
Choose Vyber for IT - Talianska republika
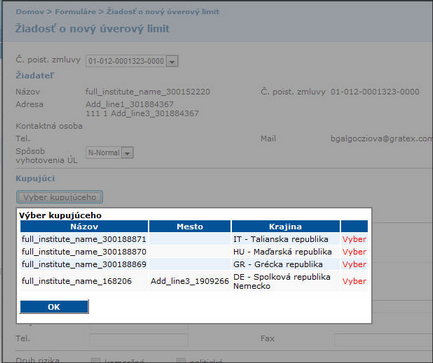pyautogui.click(x=354, y=239)
